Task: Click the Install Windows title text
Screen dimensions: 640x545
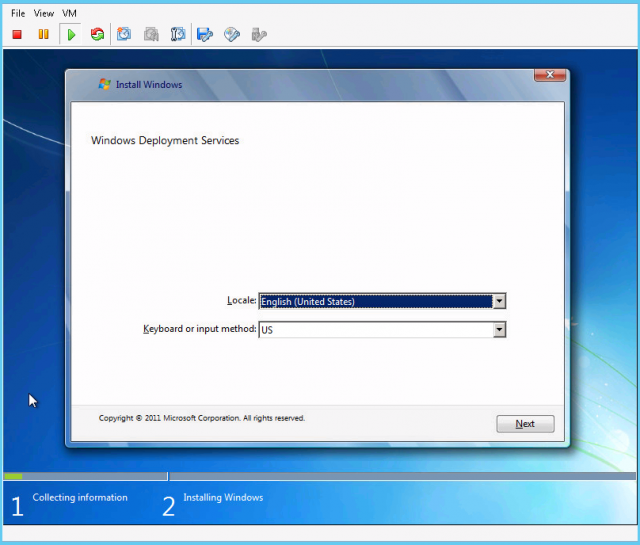Action: [149, 85]
